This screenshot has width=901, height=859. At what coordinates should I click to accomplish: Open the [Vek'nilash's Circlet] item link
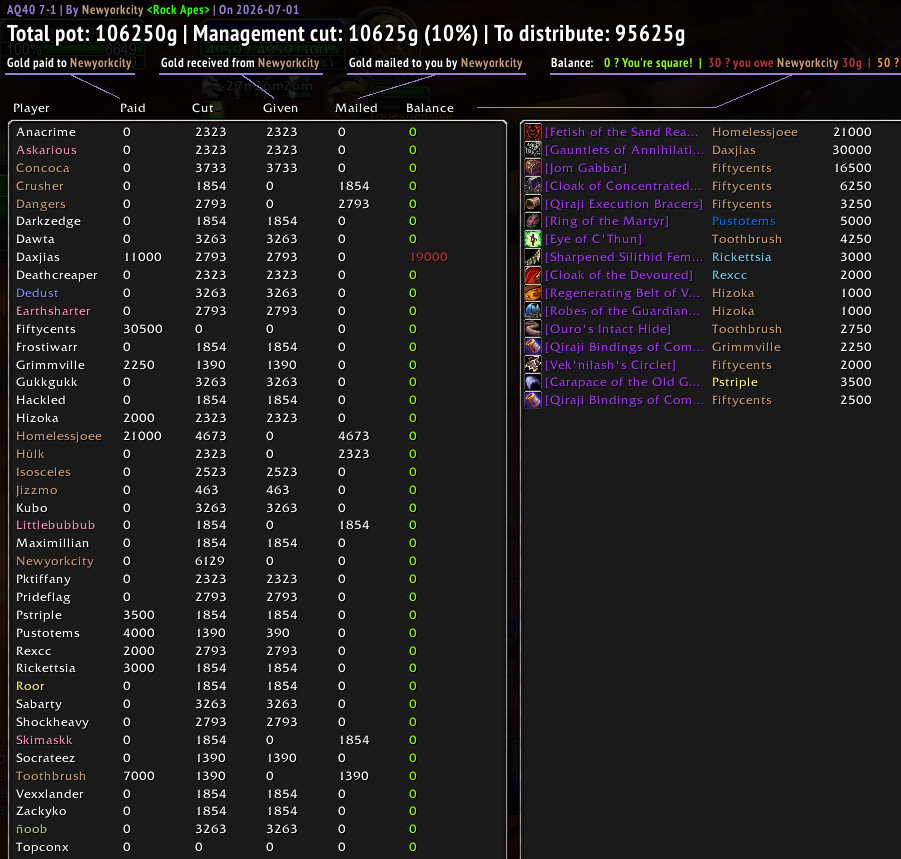point(610,364)
